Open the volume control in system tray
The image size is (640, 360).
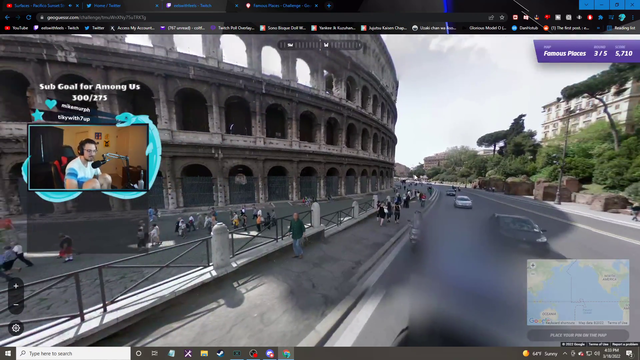[x=597, y=353]
